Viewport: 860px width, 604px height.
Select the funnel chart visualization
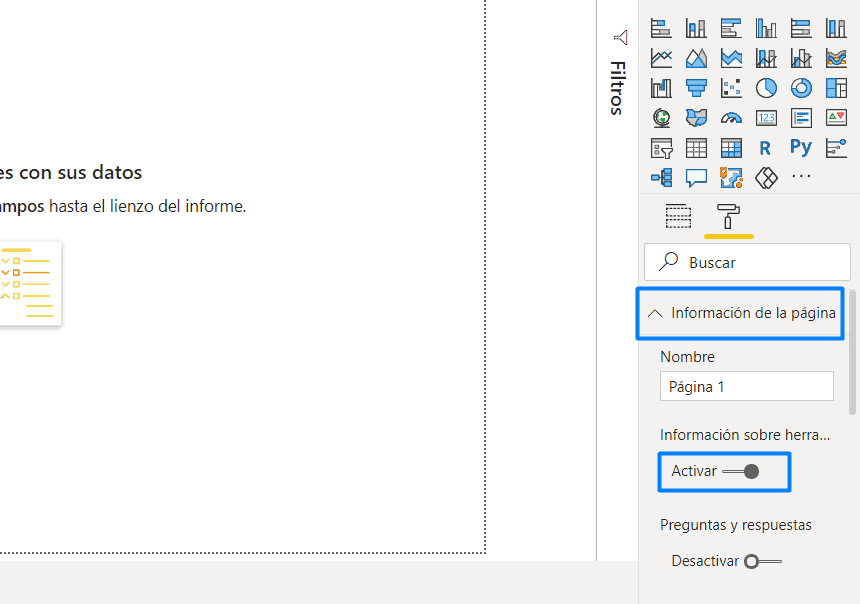click(696, 88)
